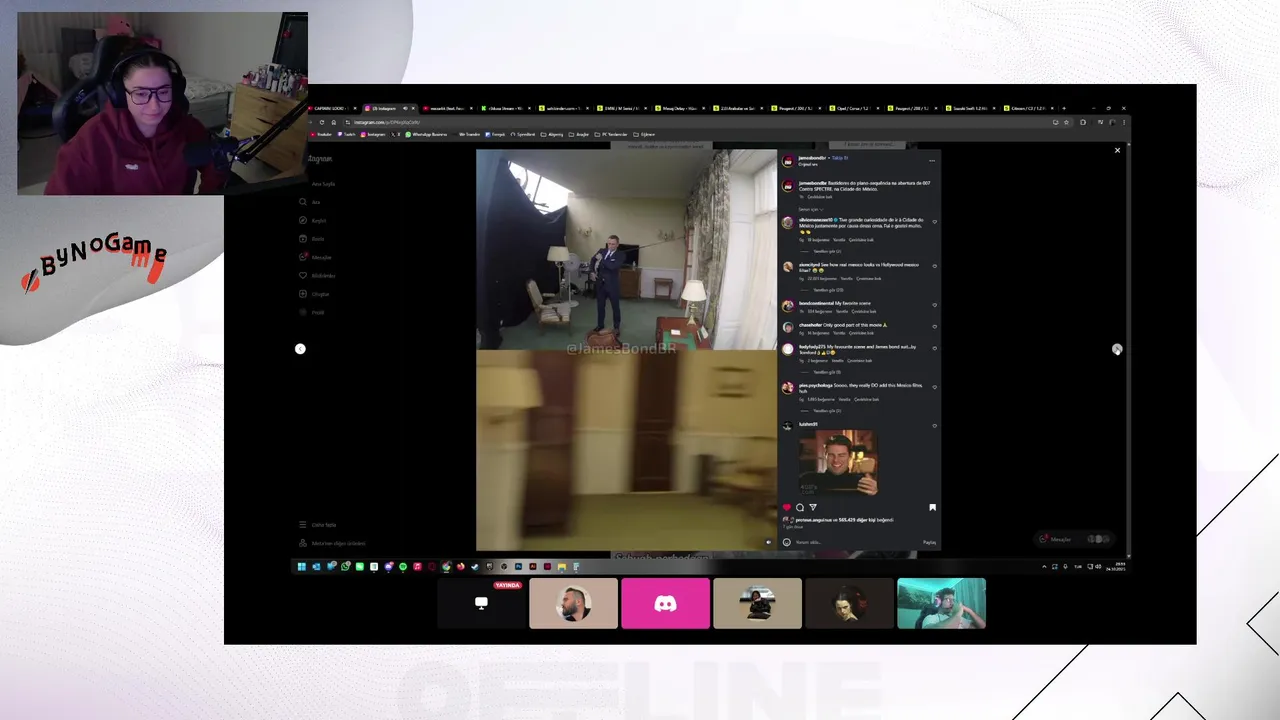Show replies under zioncitynd comment
Screen dimensions: 1280x720
[x=827, y=290]
